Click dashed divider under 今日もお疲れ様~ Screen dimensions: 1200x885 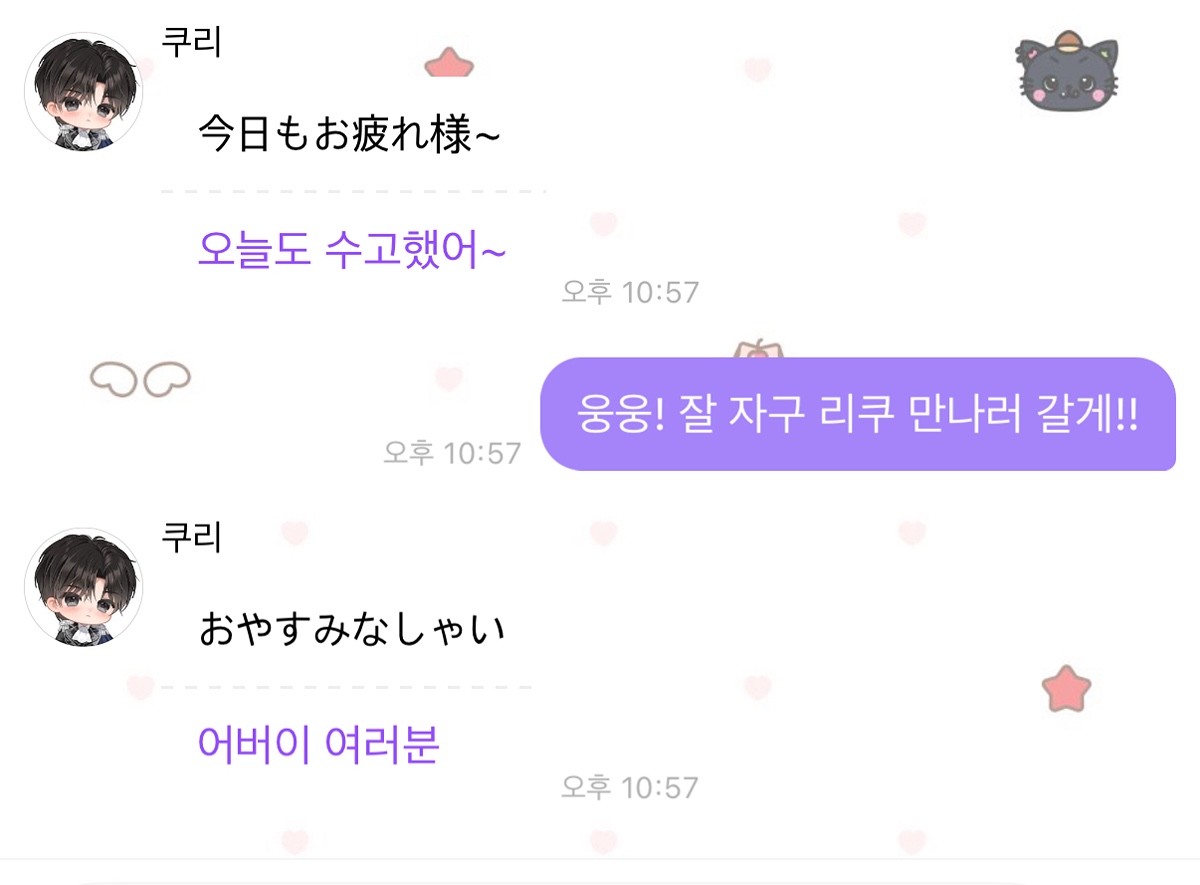[352, 191]
